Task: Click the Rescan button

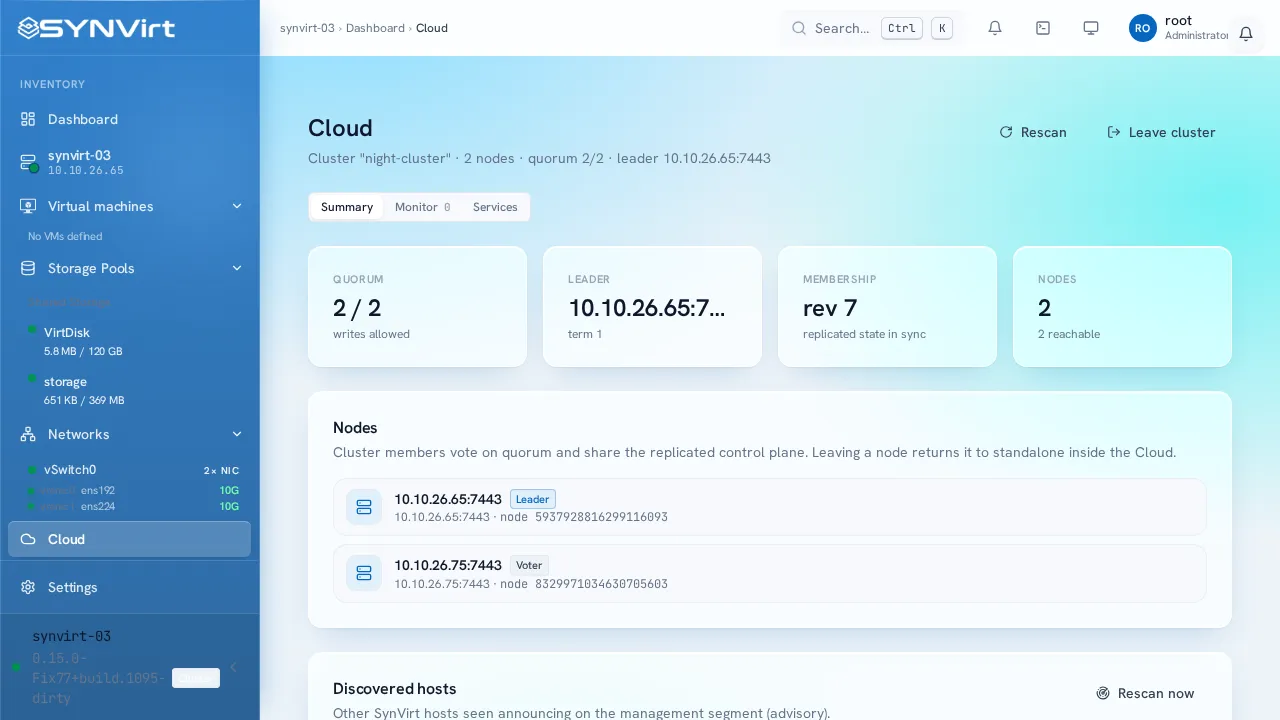Action: [x=1033, y=132]
